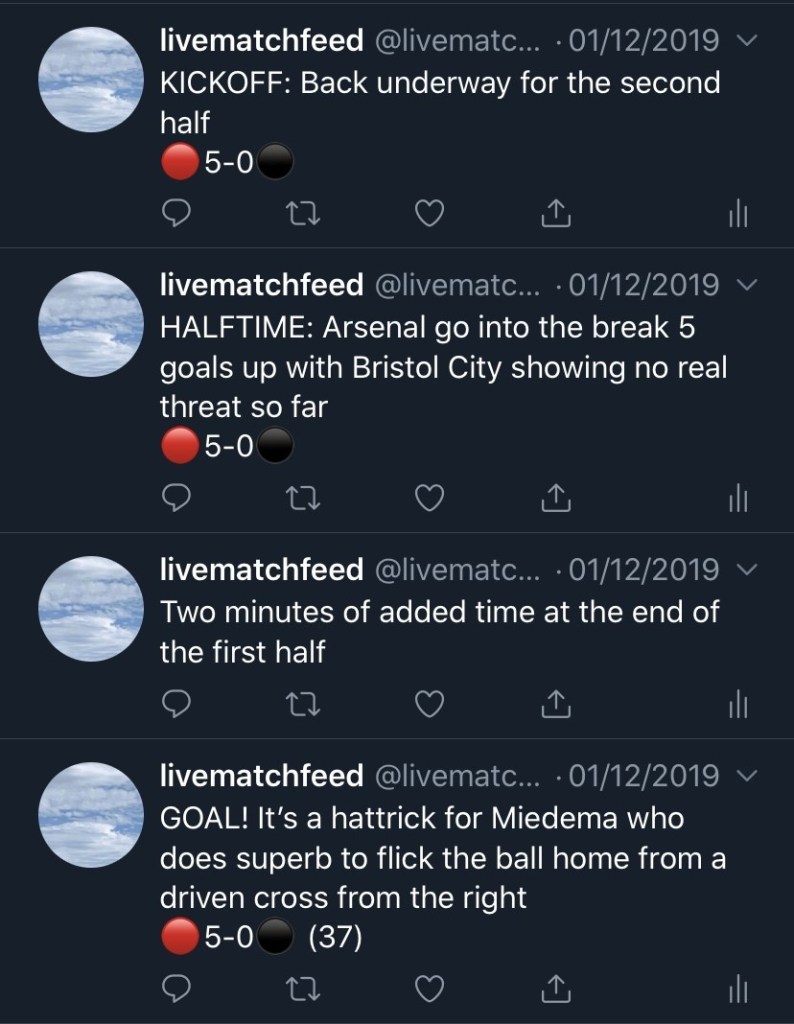794x1024 pixels.
Task: Share the two minutes added time tweet
Action: (556, 705)
